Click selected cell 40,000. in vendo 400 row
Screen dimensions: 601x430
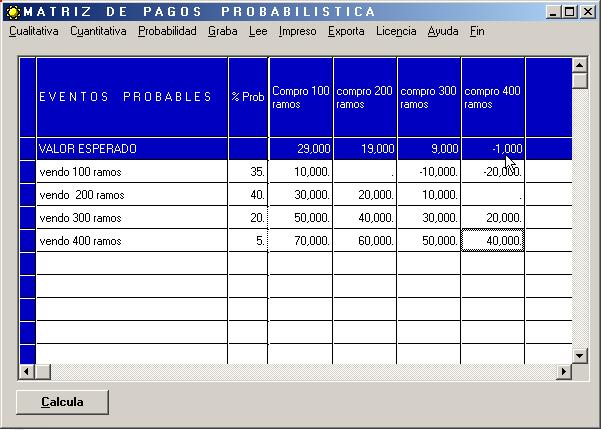[x=493, y=241]
